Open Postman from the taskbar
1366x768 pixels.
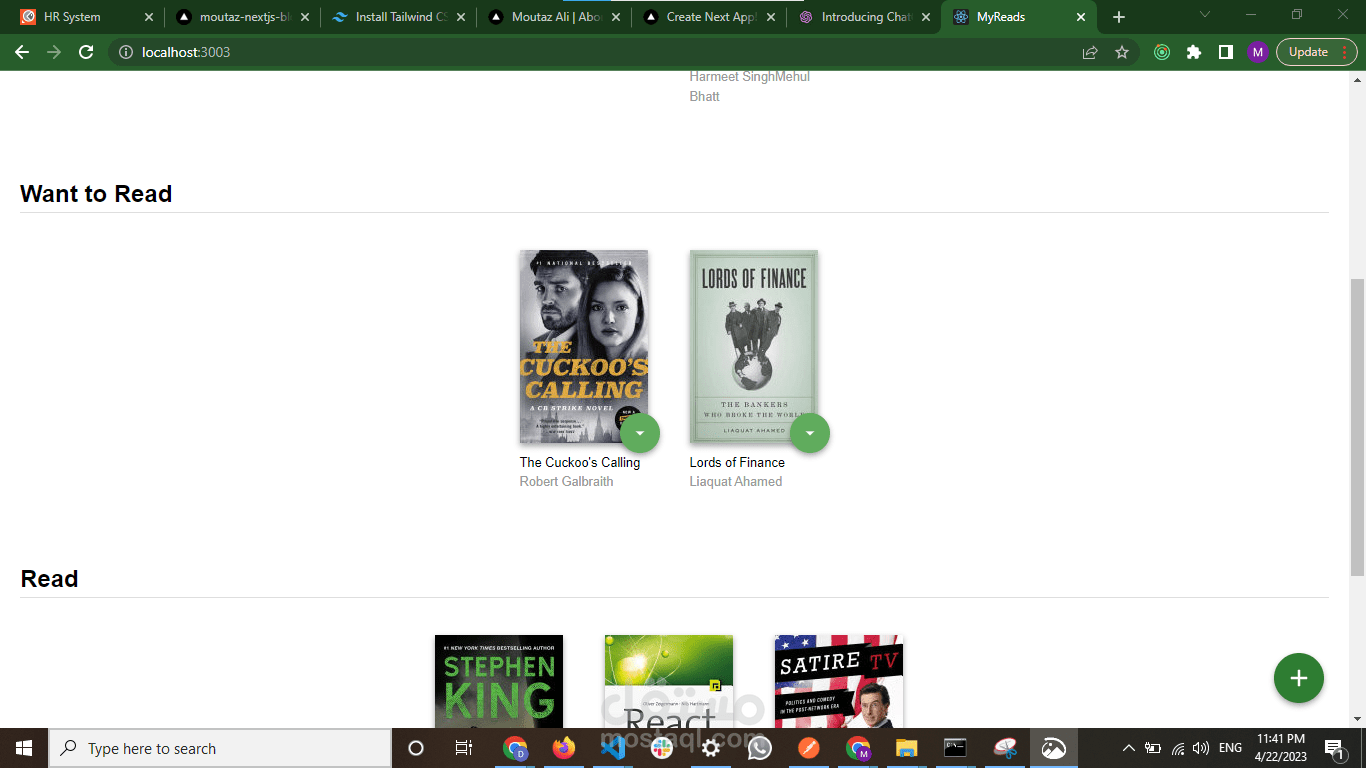tap(809, 748)
